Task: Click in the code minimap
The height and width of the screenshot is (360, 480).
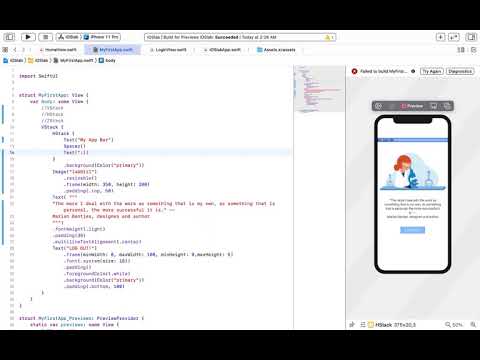Action: pyautogui.click(x=319, y=89)
